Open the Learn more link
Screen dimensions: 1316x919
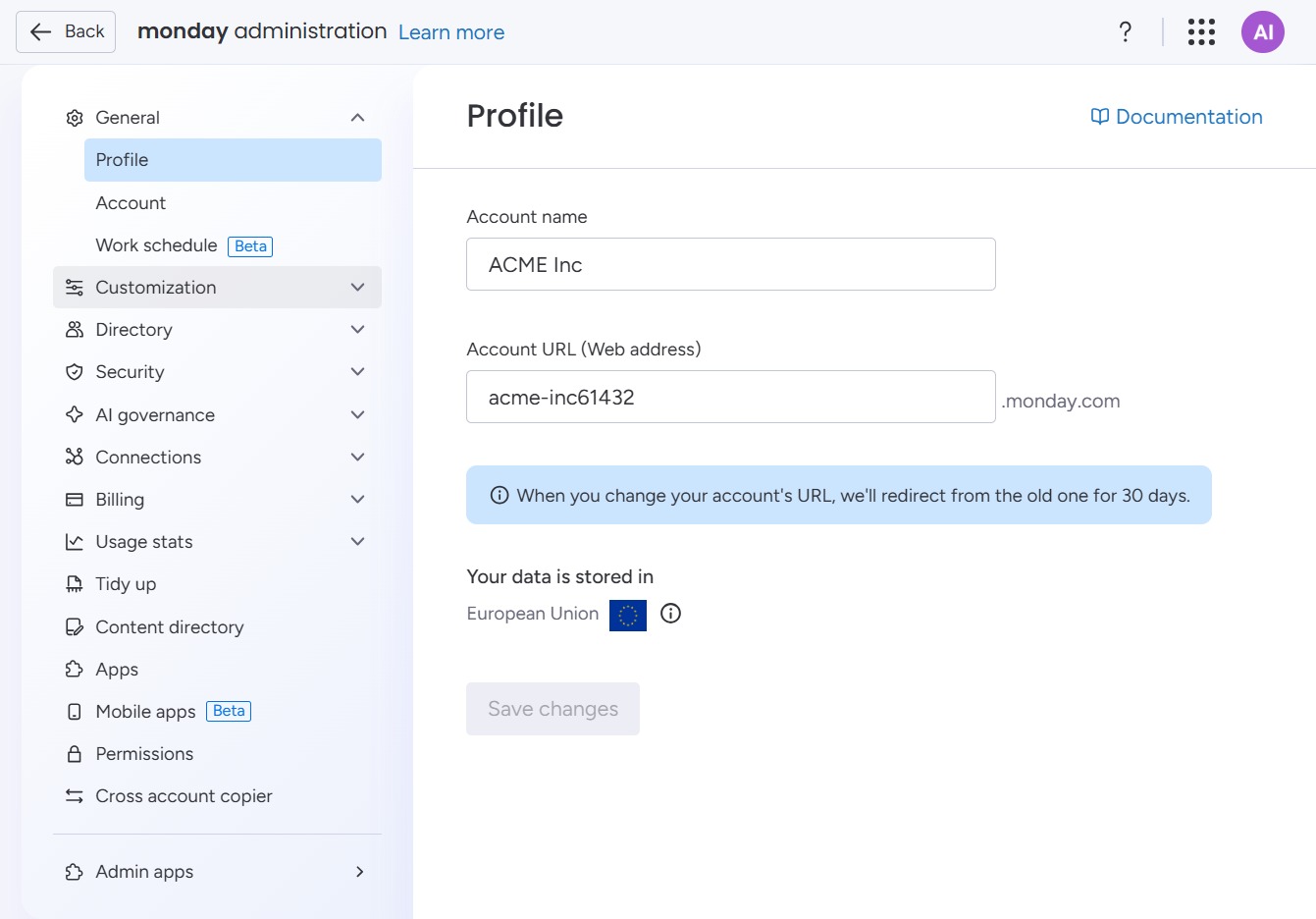(x=451, y=32)
